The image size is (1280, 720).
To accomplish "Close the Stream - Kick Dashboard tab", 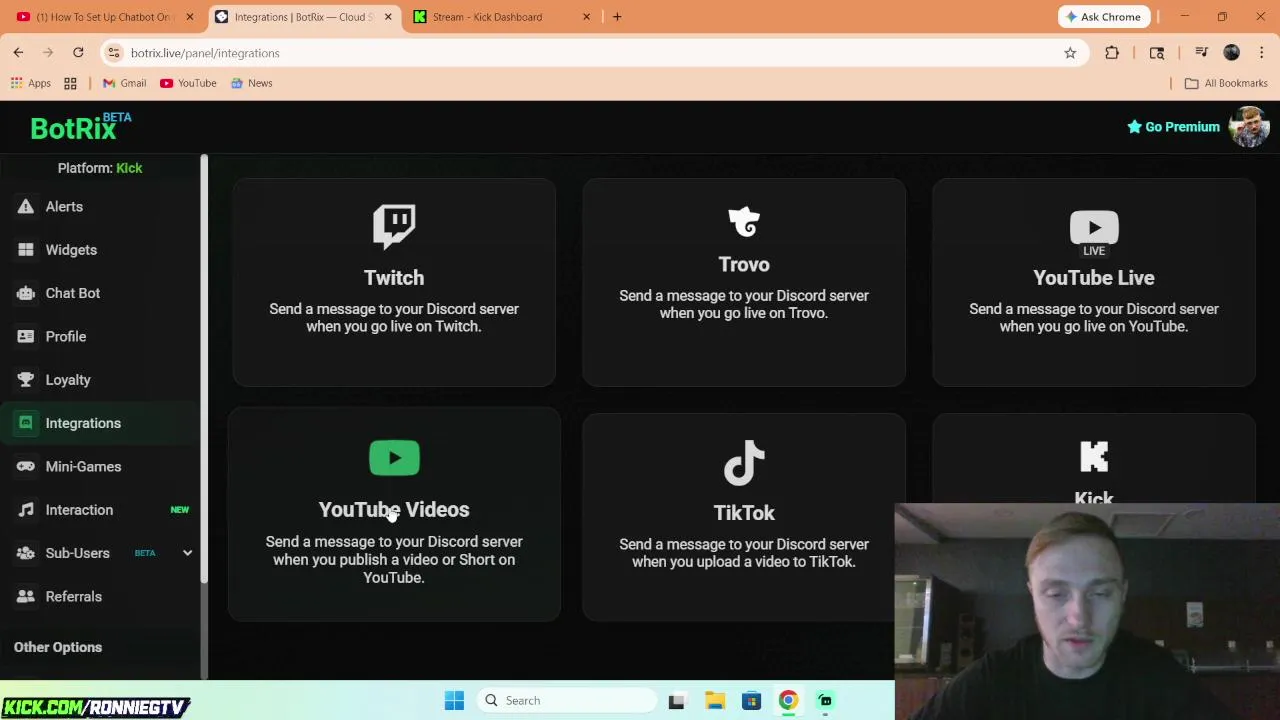I will tap(586, 17).
